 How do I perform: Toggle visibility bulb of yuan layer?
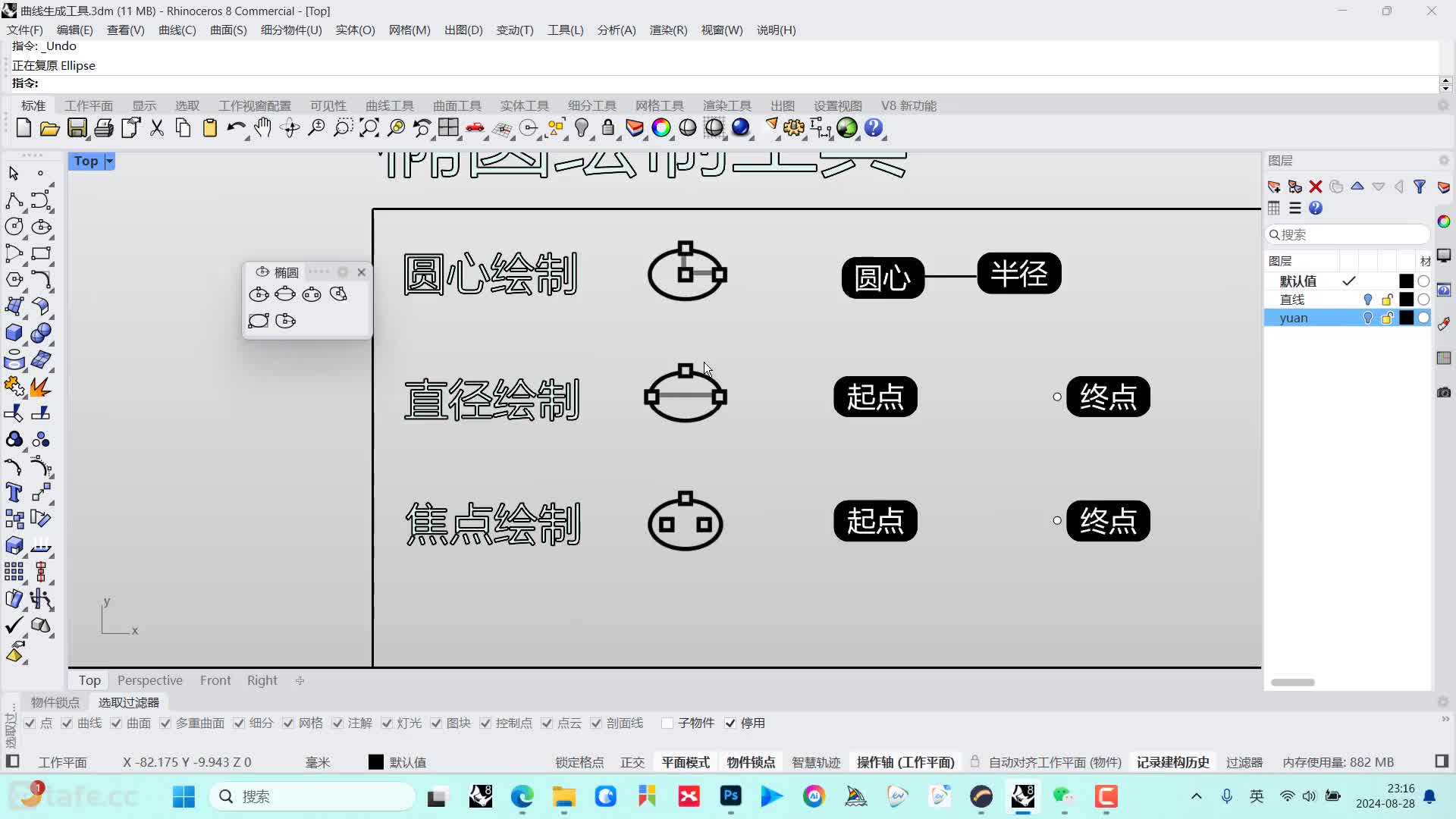tap(1368, 318)
